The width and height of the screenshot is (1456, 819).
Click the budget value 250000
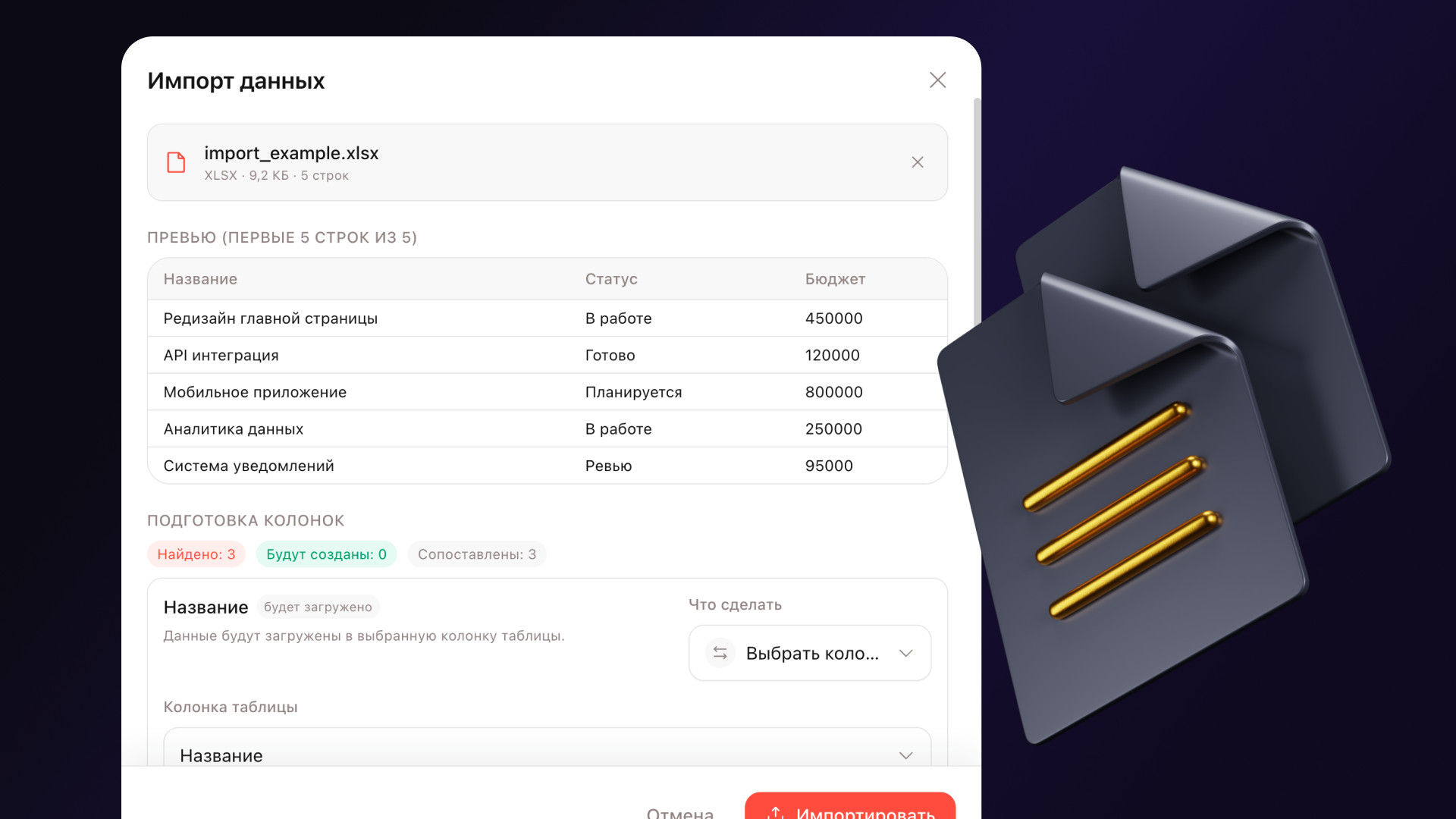pos(834,429)
